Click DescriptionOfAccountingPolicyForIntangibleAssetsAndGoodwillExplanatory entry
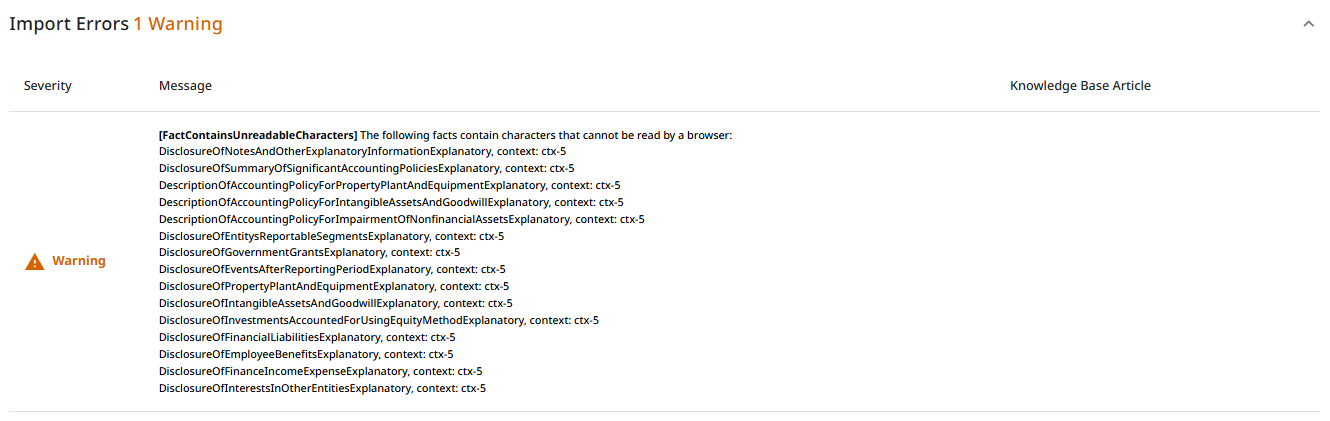 [x=391, y=202]
